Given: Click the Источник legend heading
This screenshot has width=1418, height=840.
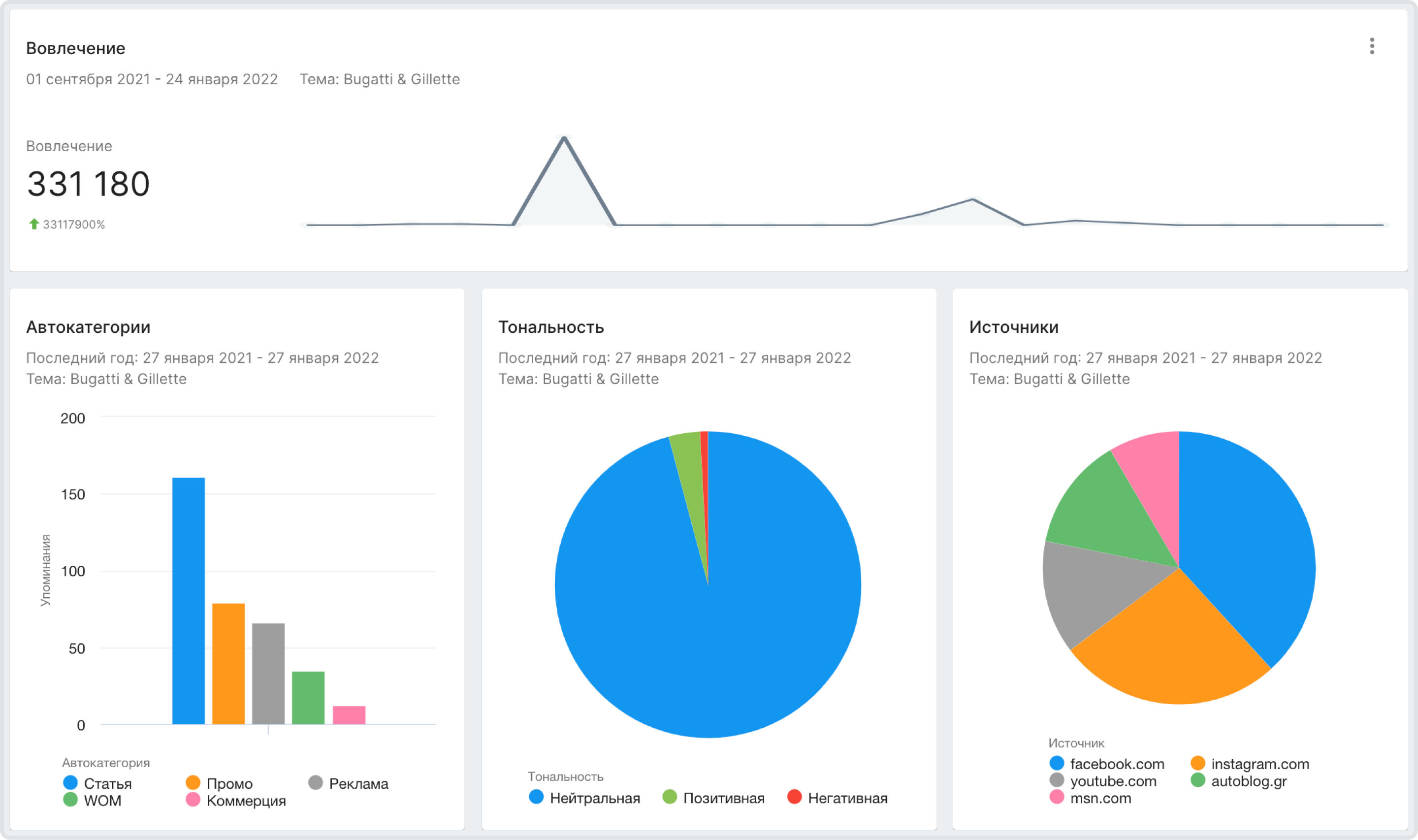Looking at the screenshot, I should 1076,743.
